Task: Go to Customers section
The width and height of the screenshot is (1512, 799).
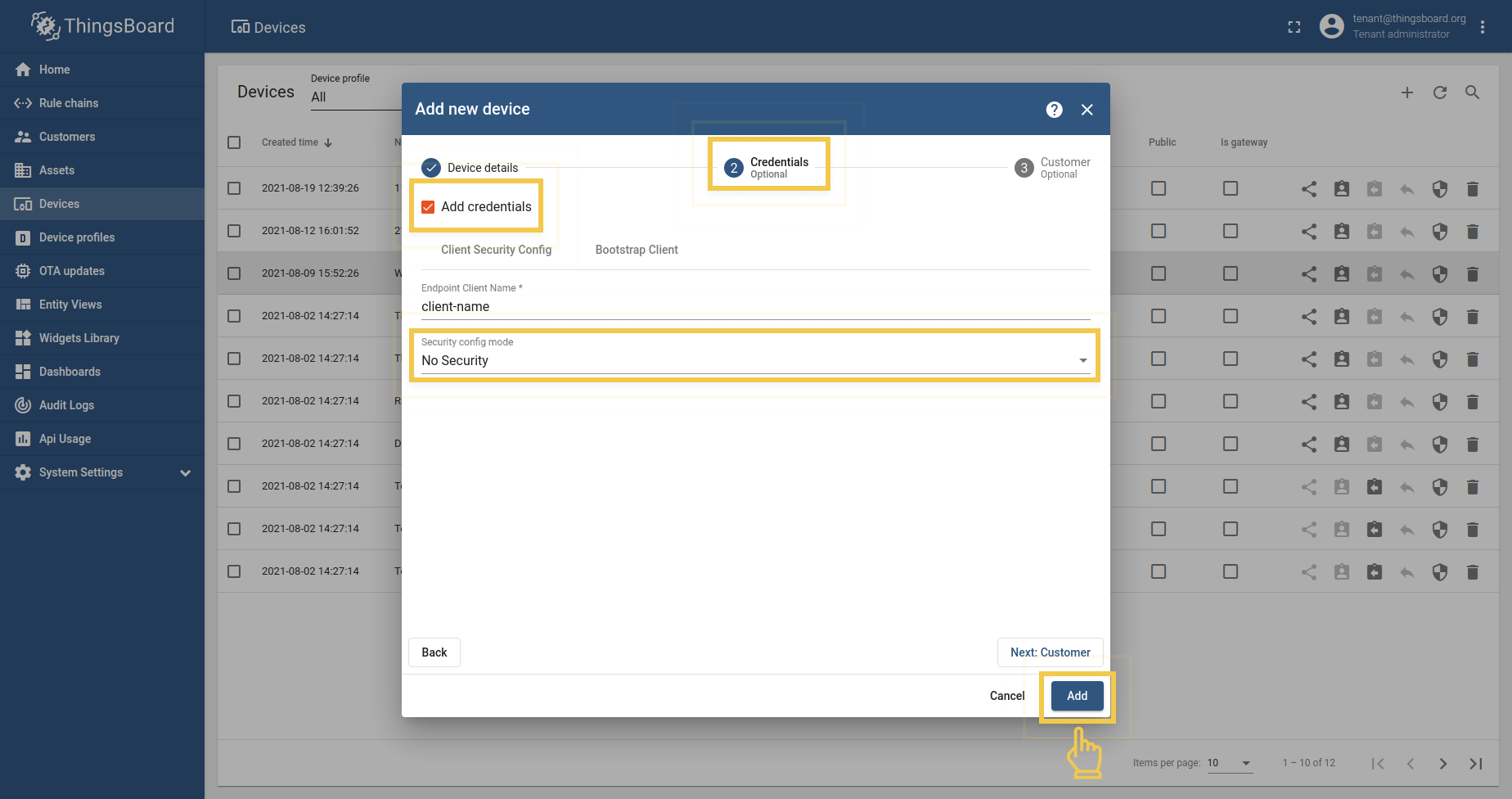Action: [x=102, y=137]
